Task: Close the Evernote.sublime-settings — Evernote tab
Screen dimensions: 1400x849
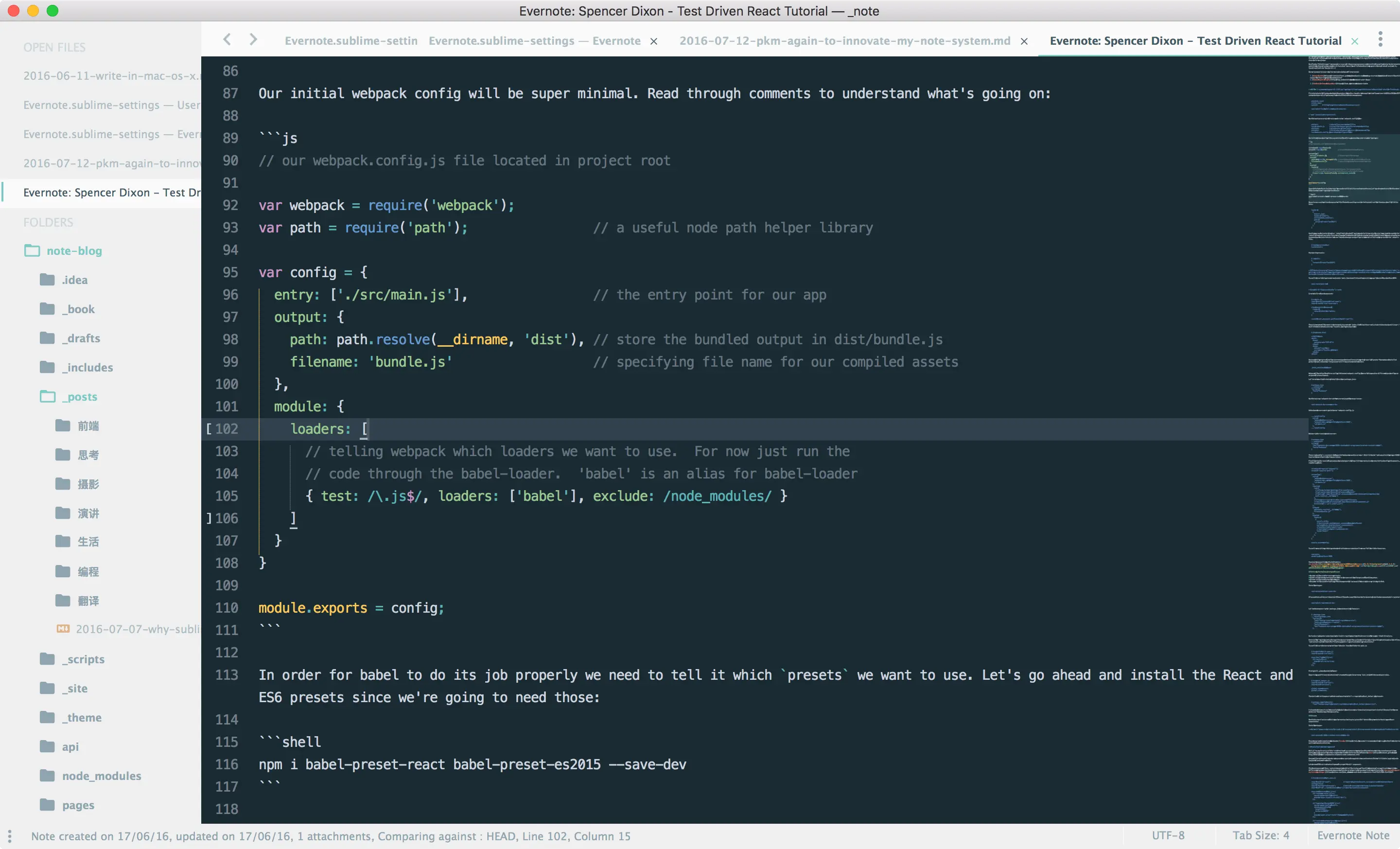Action: 654,41
